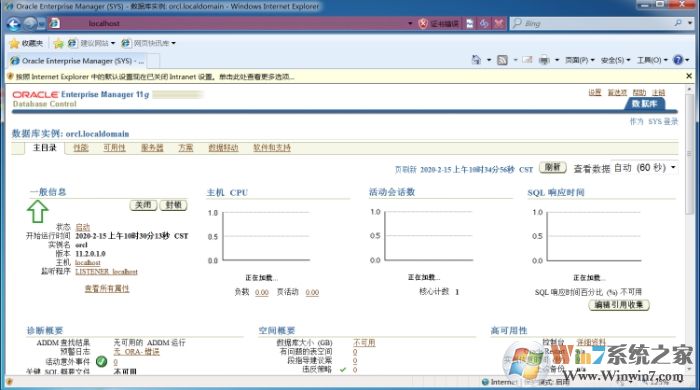The width and height of the screenshot is (700, 390).
Task: Click the 刷新 button
Action: (x=553, y=167)
